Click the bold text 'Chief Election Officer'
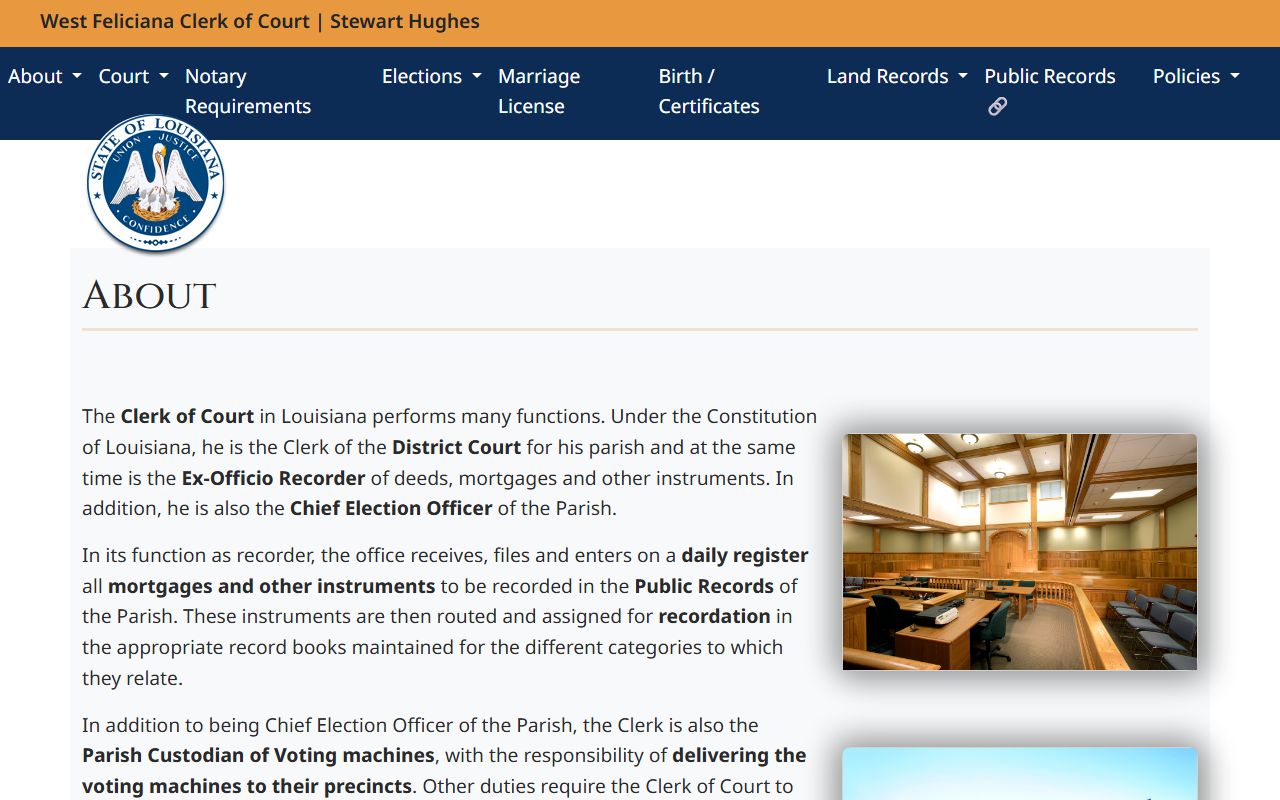Image resolution: width=1280 pixels, height=800 pixels. [x=391, y=508]
